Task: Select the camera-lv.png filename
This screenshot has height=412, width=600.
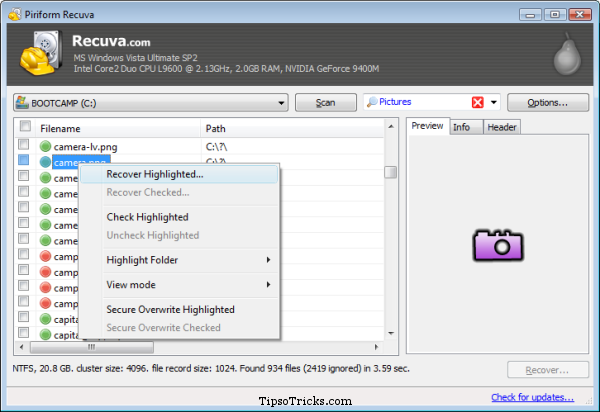Action: tap(85, 147)
